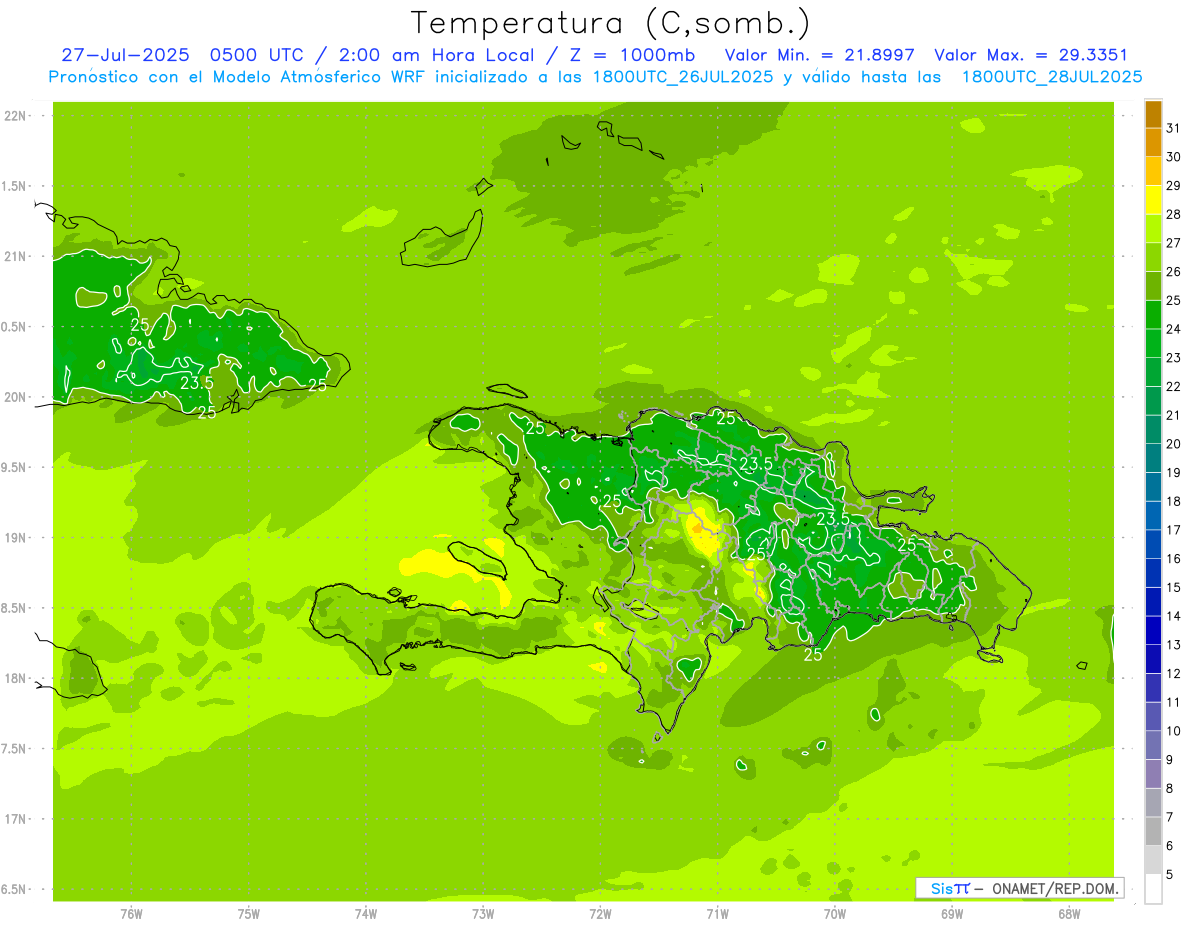Click the '75W' longitude axis label

(x=249, y=913)
